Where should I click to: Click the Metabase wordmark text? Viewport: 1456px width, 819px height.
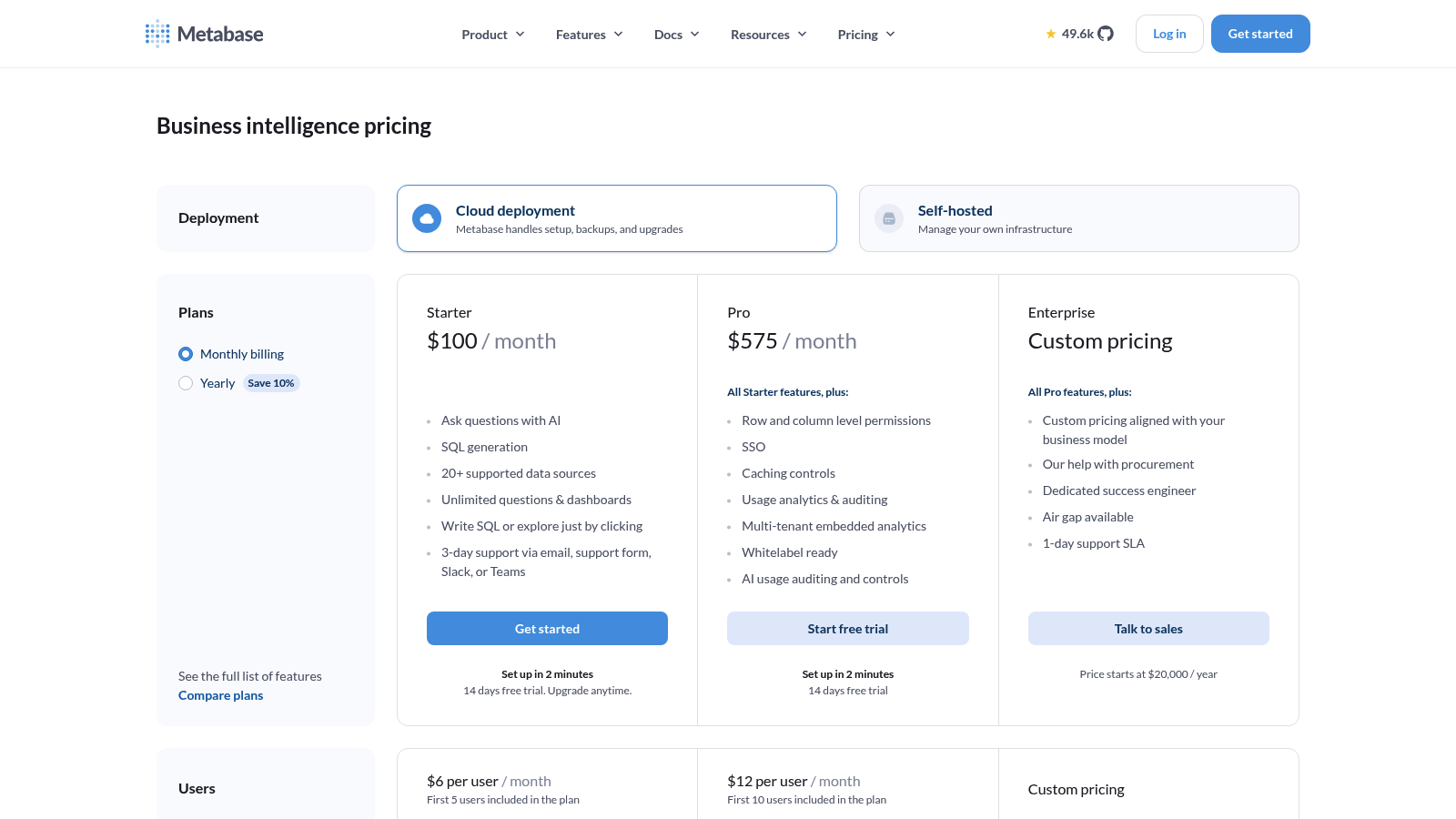pyautogui.click(x=220, y=34)
